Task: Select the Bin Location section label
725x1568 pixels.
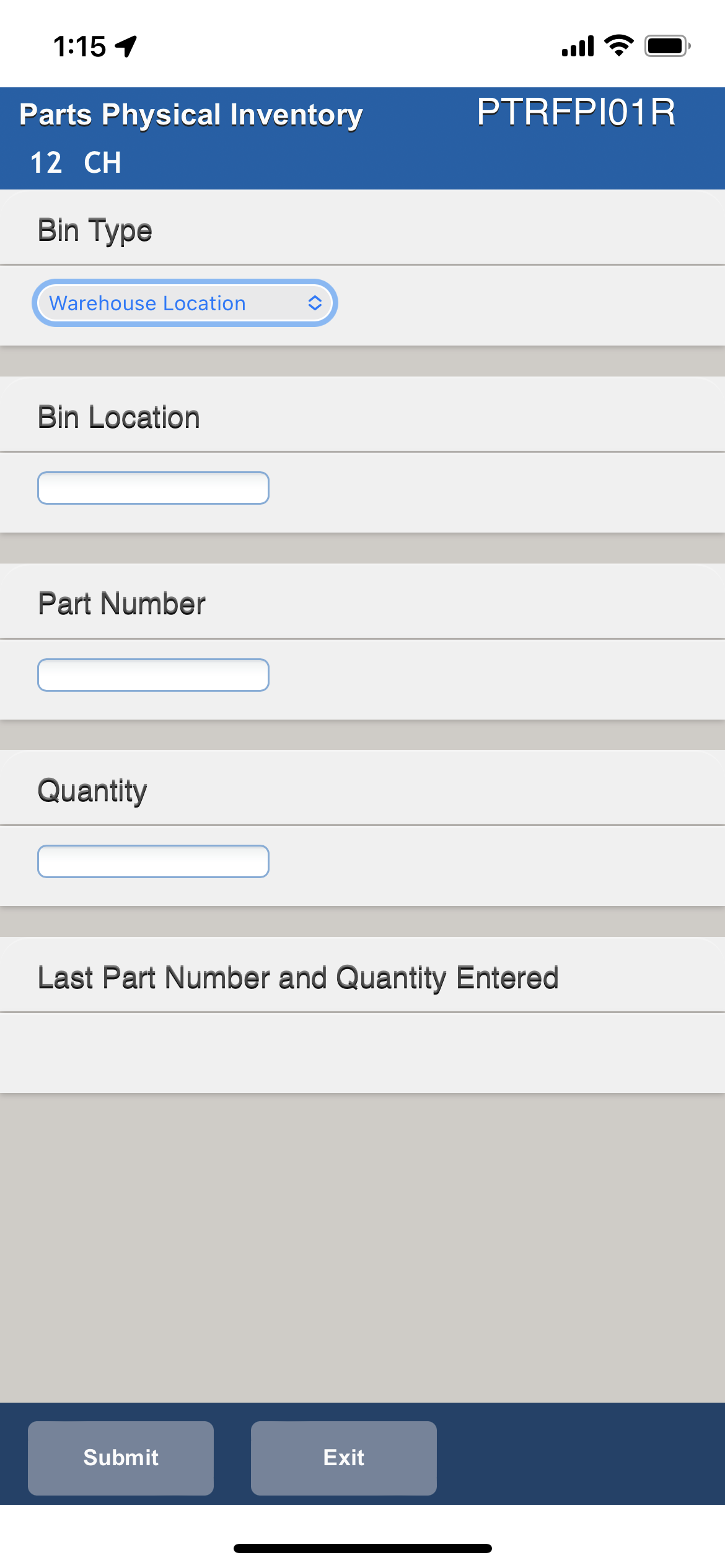Action: point(119,417)
